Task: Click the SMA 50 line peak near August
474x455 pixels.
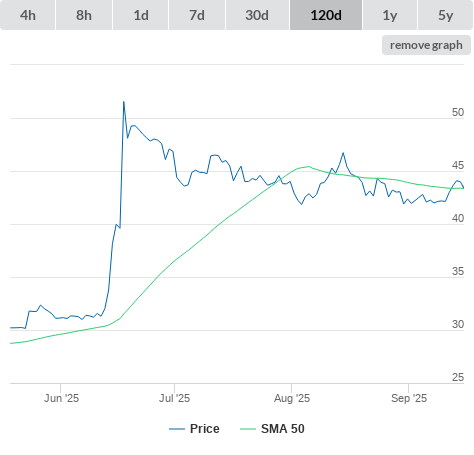Action: tap(308, 166)
